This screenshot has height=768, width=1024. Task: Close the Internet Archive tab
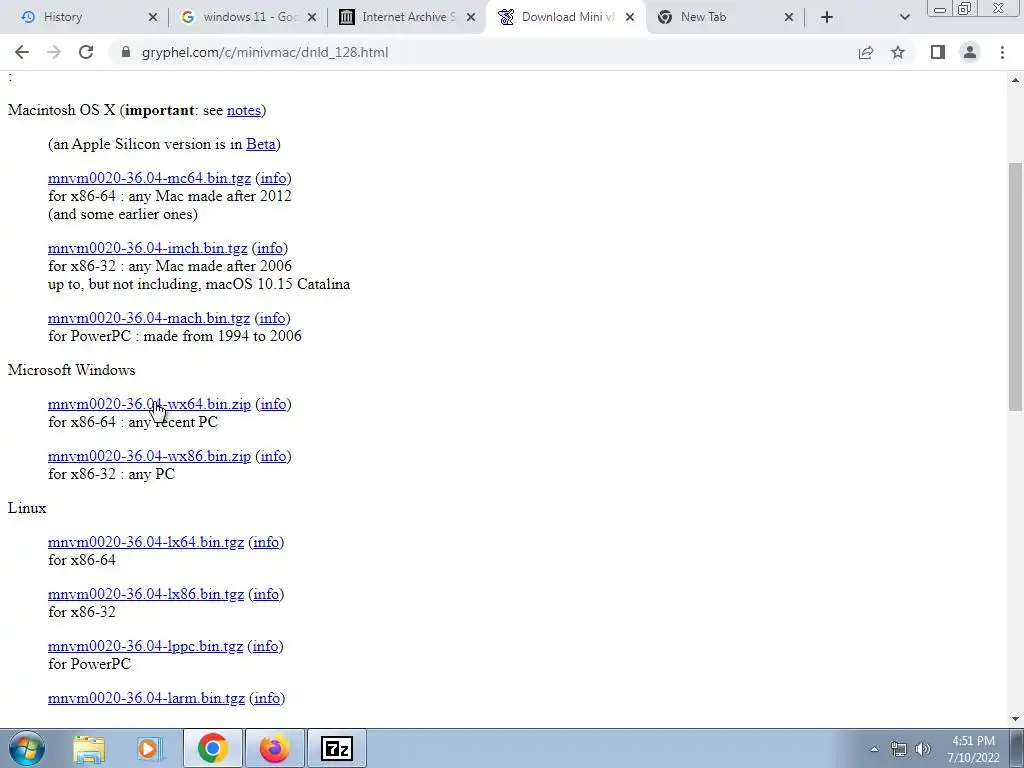pos(471,17)
